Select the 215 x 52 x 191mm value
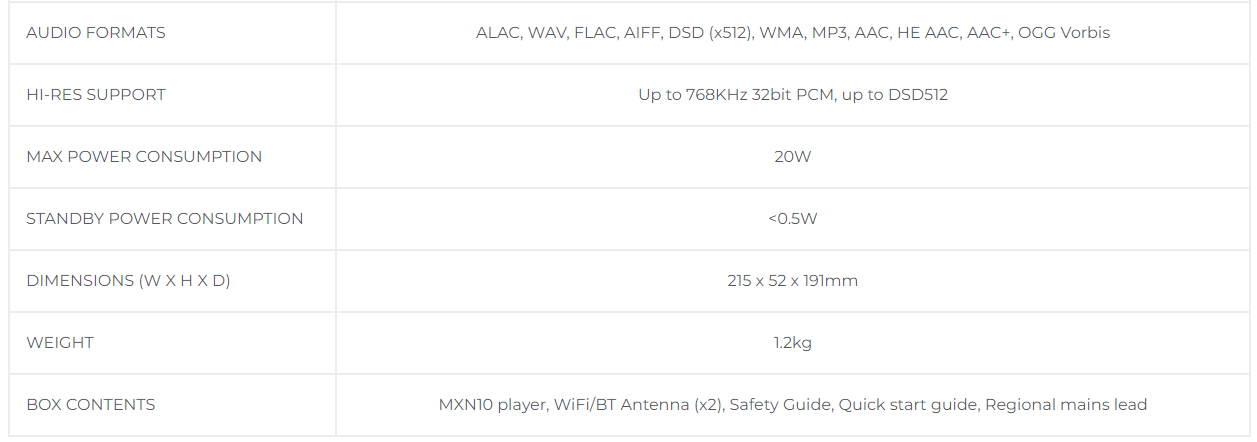 793,281
